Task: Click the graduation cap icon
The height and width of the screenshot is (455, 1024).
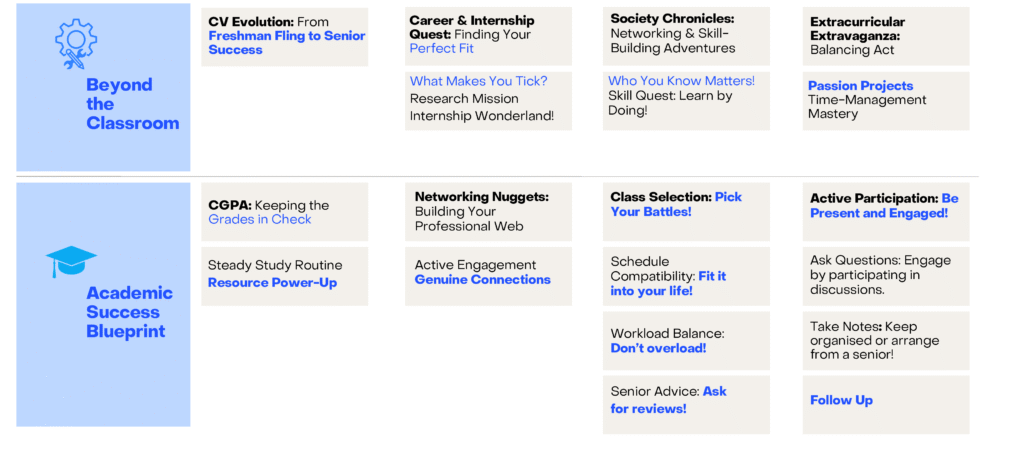Action: pos(71,262)
